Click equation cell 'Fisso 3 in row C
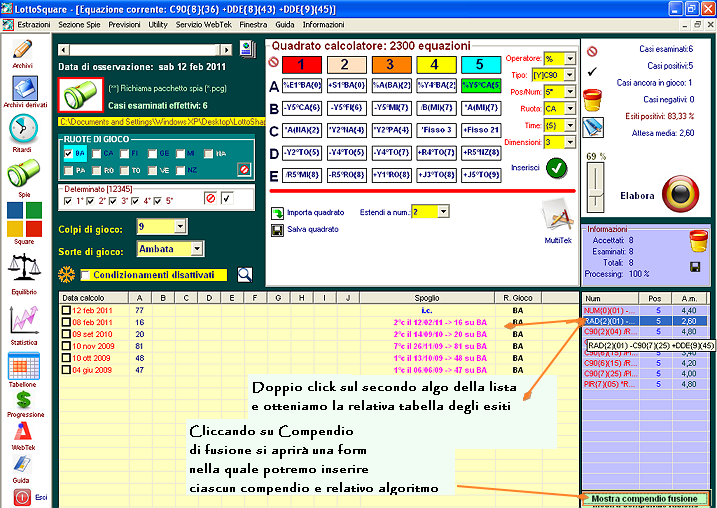 point(436,130)
